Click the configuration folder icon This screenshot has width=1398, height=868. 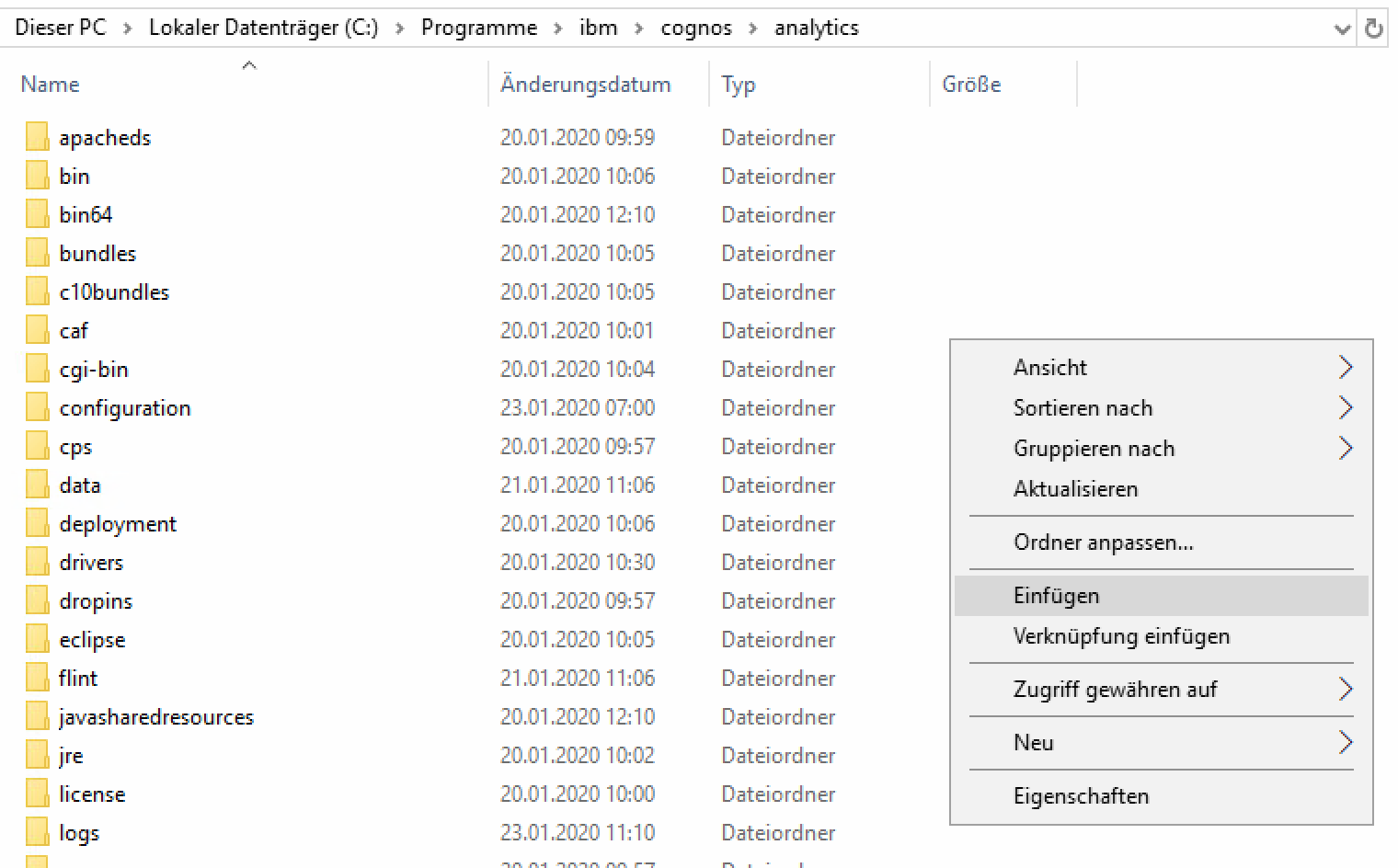tap(37, 407)
